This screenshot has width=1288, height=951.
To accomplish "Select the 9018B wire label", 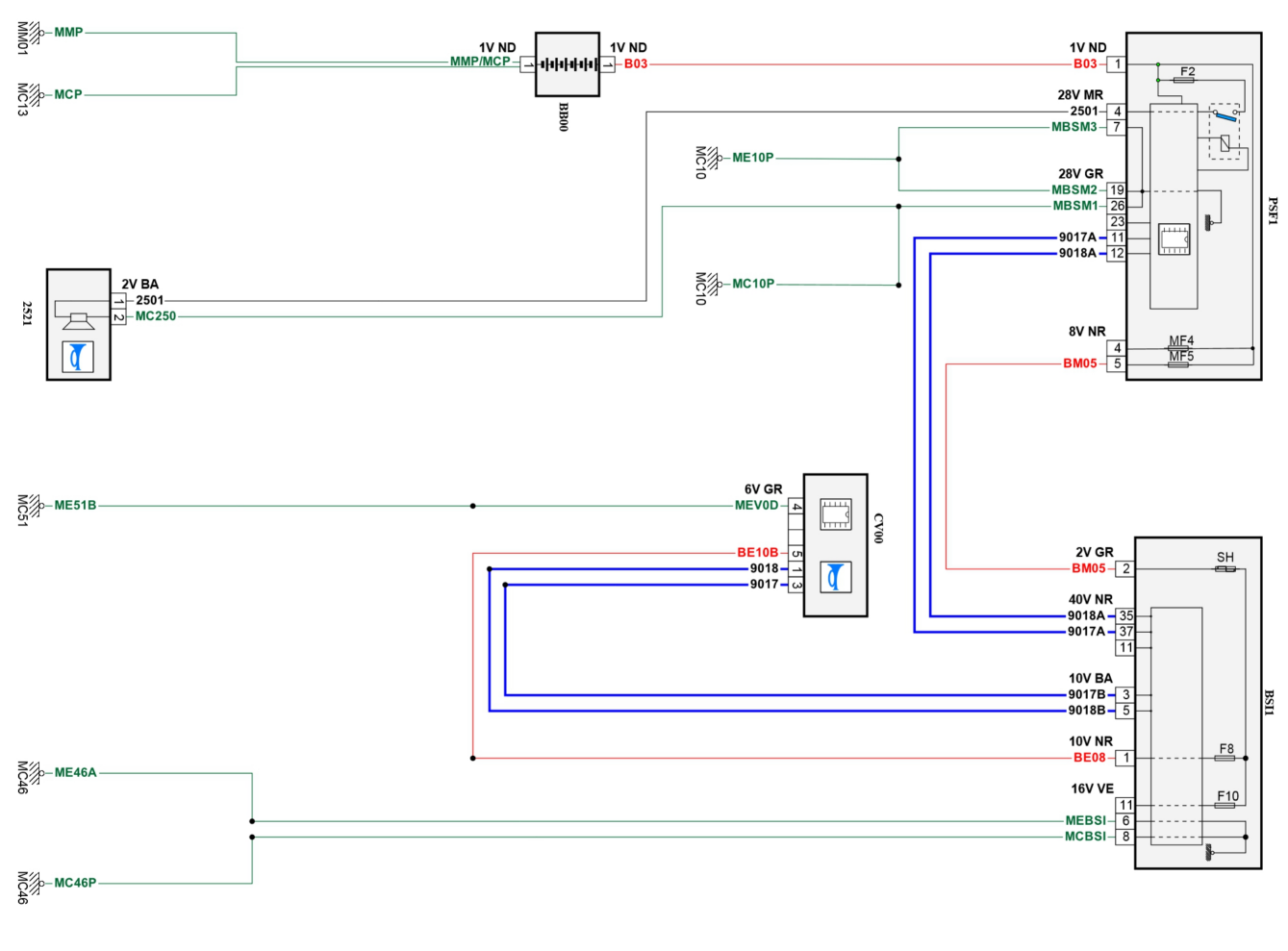I will pyautogui.click(x=1086, y=711).
